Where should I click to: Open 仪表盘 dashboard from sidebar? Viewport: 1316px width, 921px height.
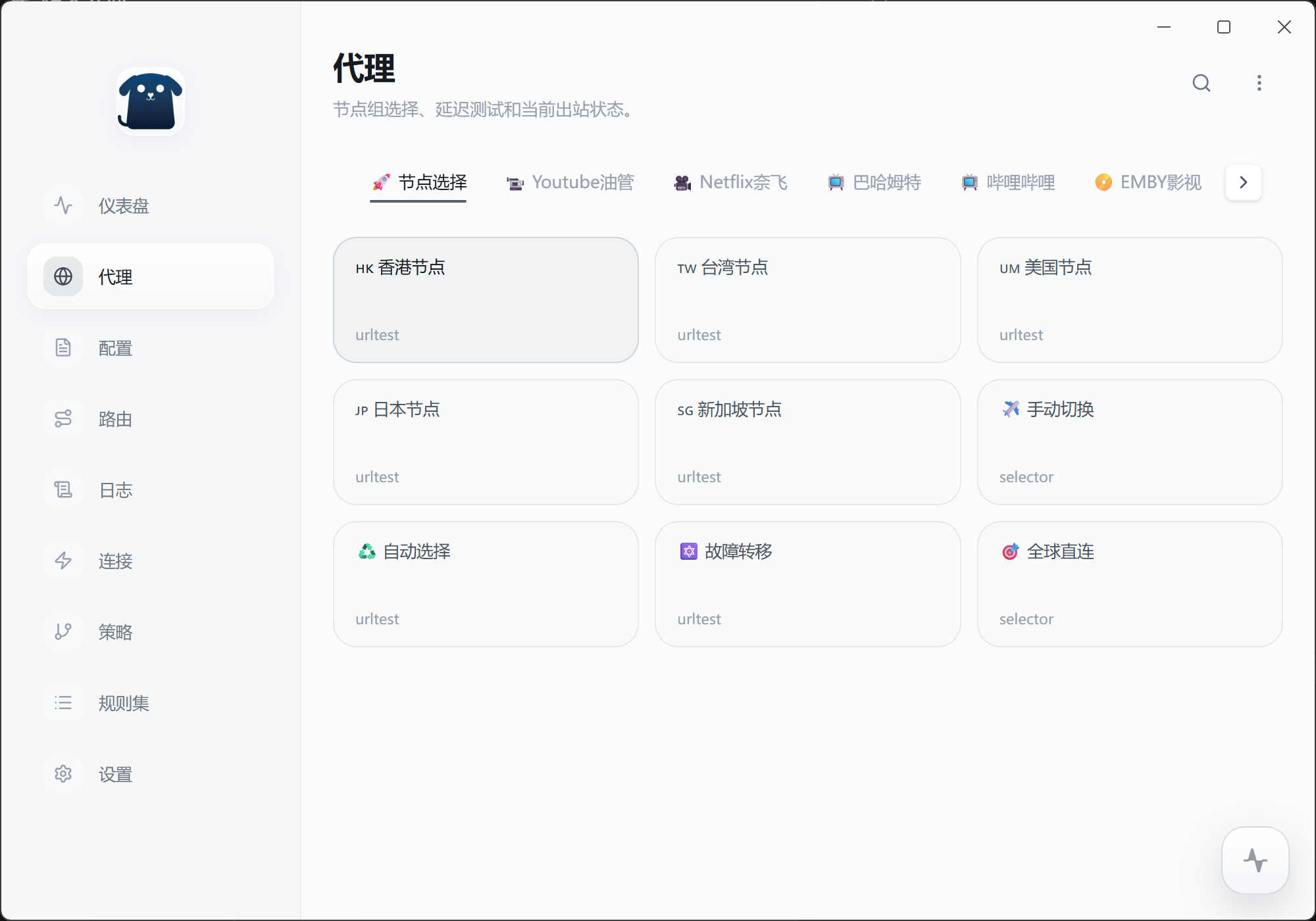coord(124,206)
